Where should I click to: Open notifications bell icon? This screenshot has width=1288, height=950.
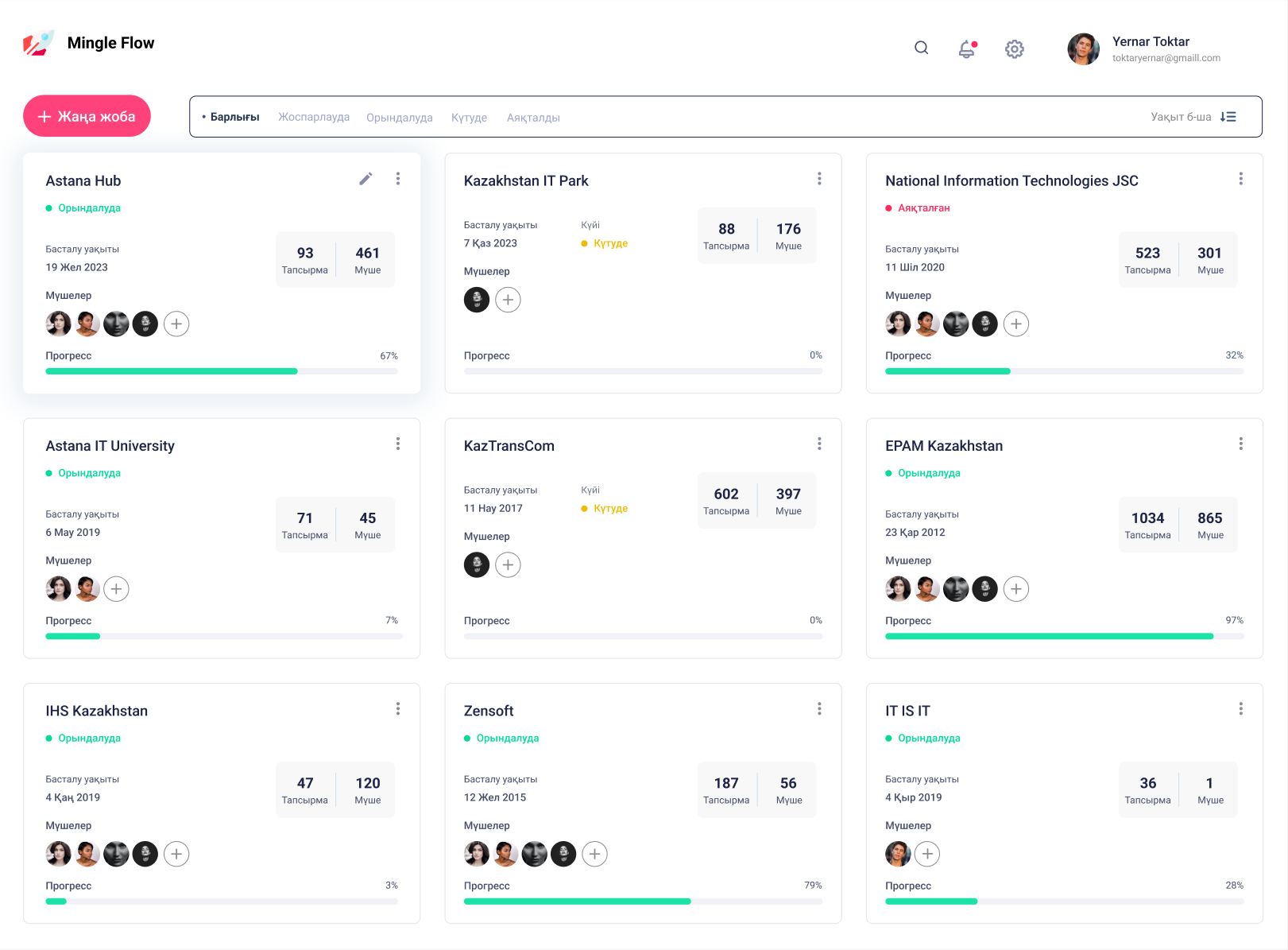click(x=967, y=48)
